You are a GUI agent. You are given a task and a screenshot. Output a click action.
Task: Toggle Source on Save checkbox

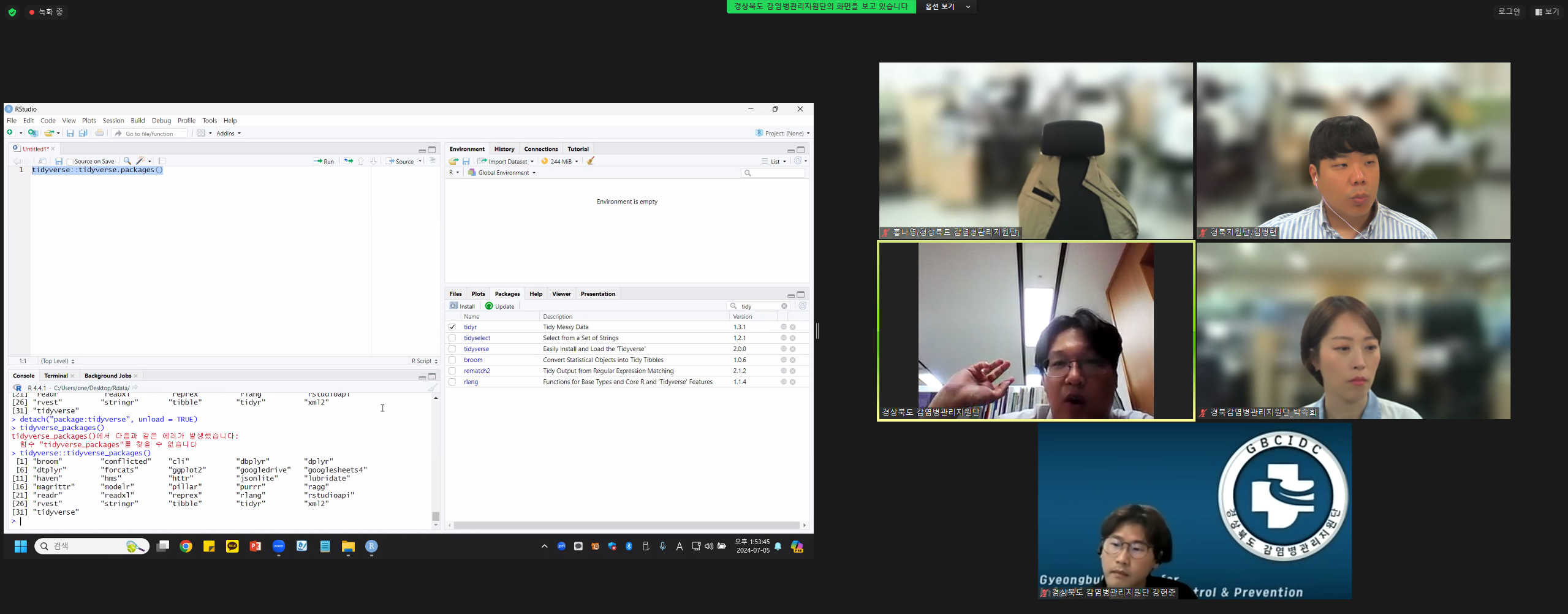pyautogui.click(x=70, y=162)
